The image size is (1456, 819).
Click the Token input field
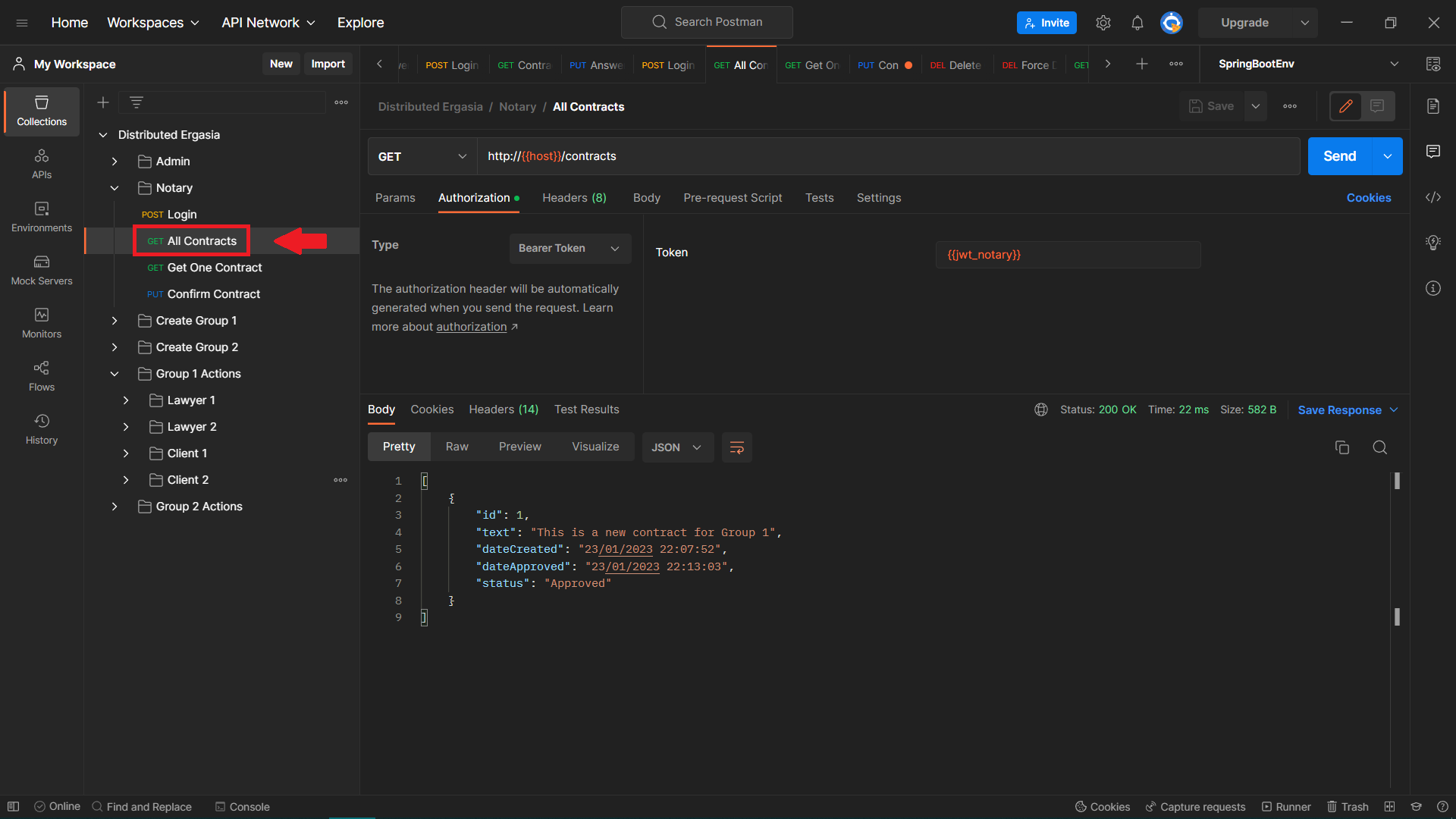click(1068, 255)
